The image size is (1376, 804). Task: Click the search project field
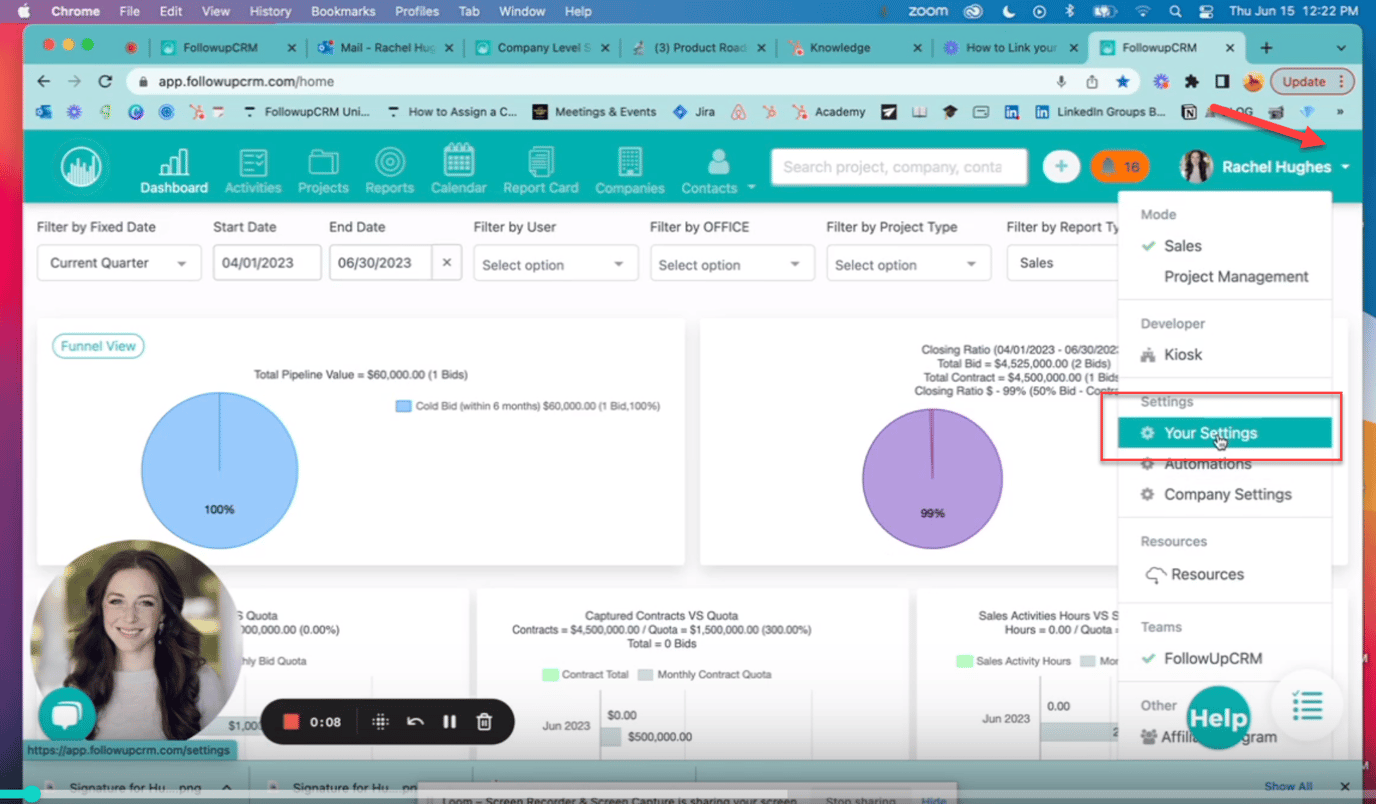point(898,167)
